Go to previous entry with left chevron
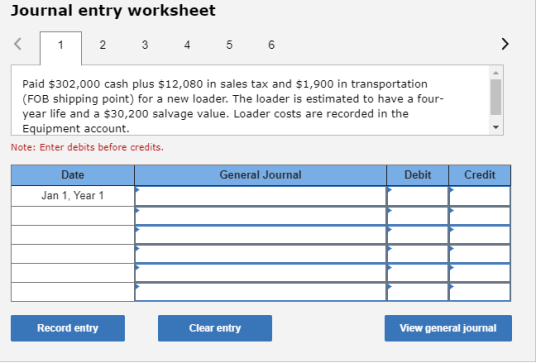 click(x=18, y=44)
